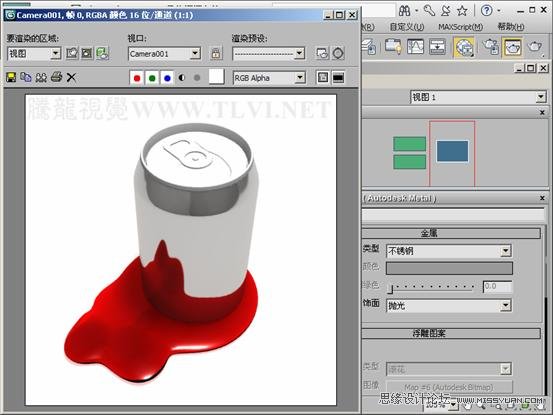
Task: Open the RGB Alpha channel dropdown
Action: (269, 78)
